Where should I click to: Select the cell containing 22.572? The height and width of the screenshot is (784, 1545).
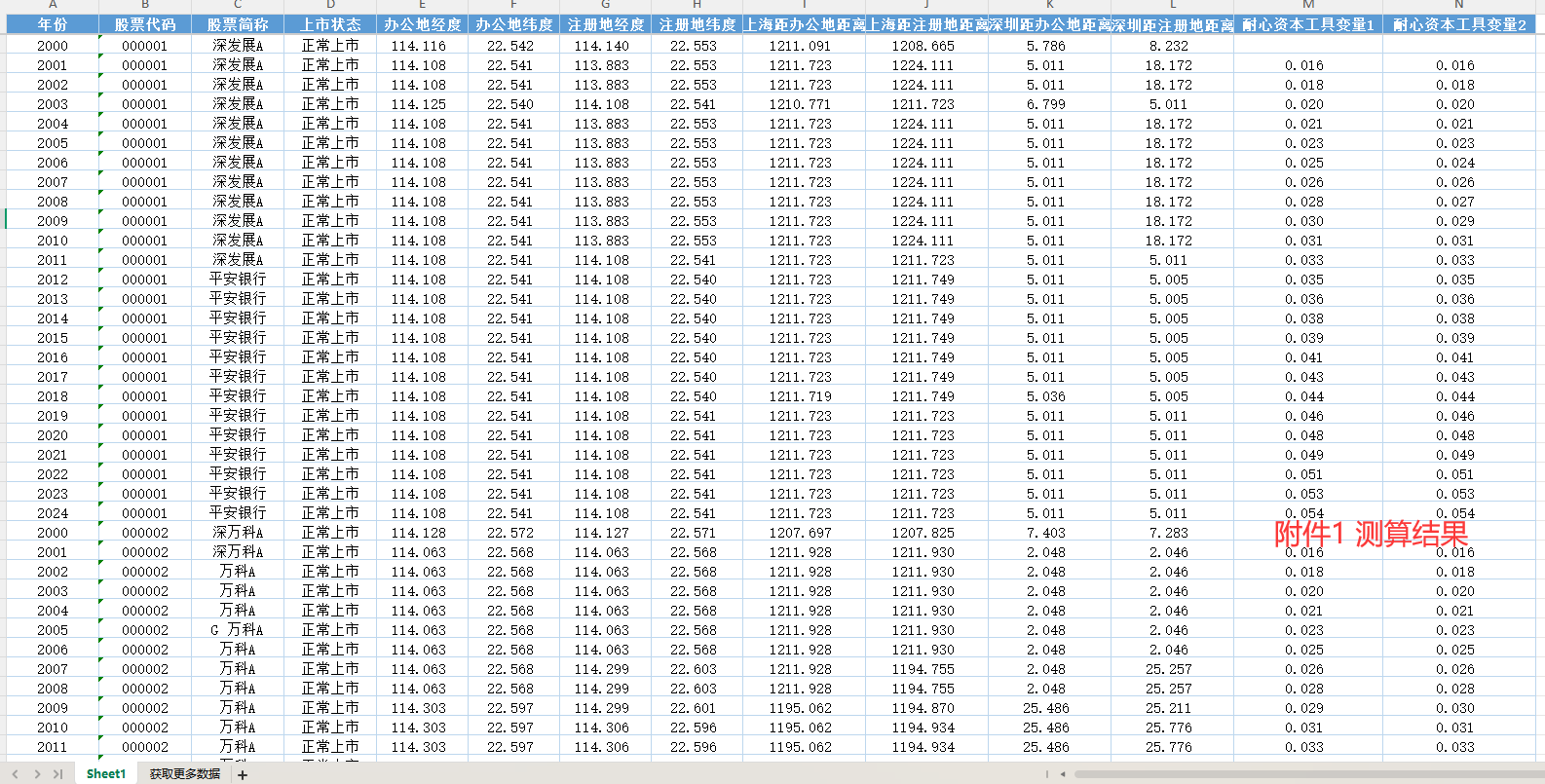click(513, 533)
